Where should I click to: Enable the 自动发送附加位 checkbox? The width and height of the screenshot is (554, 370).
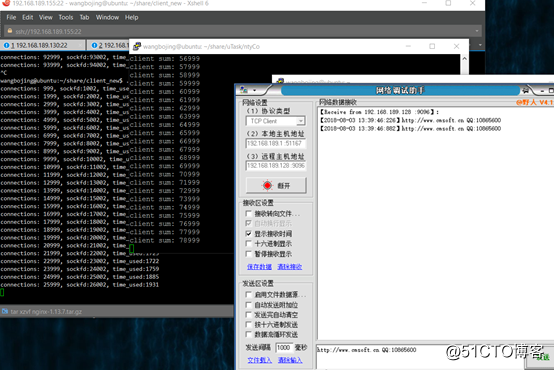point(248,305)
